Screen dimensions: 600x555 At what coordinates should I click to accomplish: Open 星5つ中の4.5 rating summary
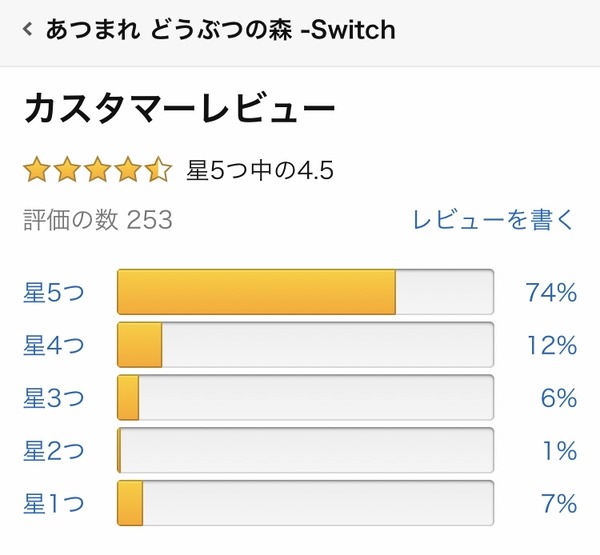point(260,171)
